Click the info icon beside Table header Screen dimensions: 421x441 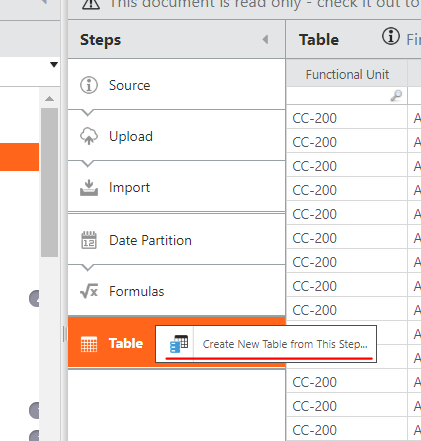point(391,36)
